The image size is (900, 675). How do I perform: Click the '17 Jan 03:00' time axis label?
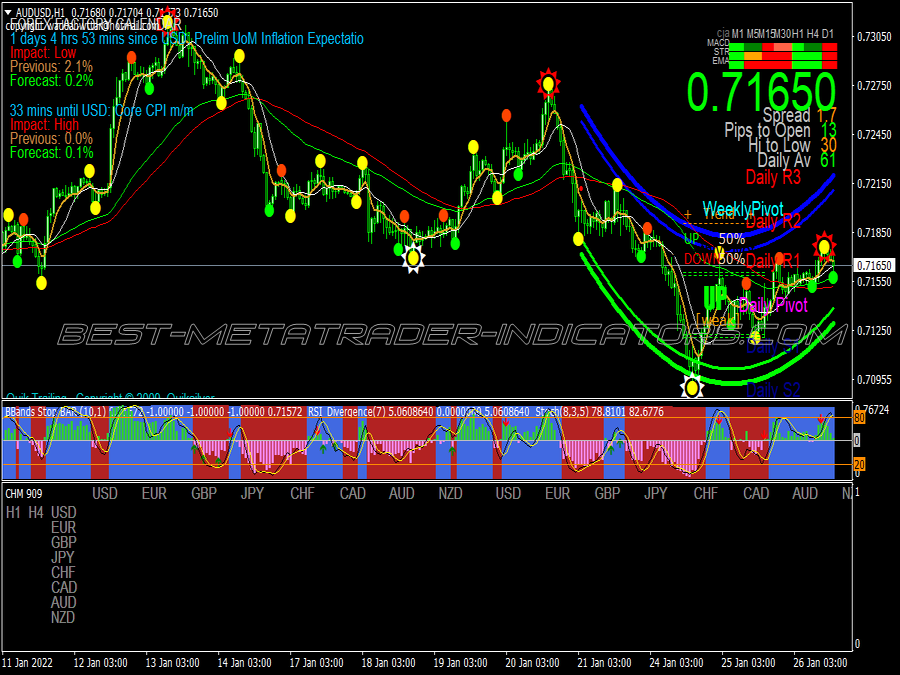click(316, 663)
